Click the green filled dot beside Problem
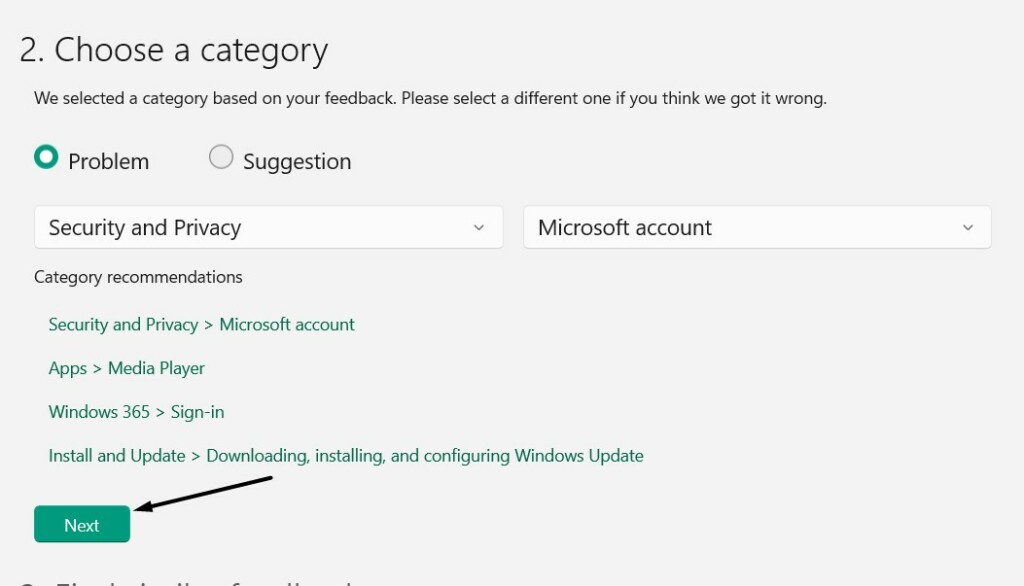The width and height of the screenshot is (1024, 586). pos(46,158)
